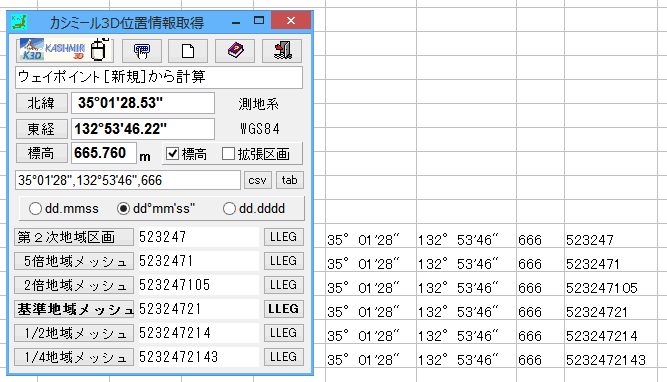Click the mesh code value 52324721 in dialog
The height and width of the screenshot is (382, 667).
pyautogui.click(x=198, y=309)
